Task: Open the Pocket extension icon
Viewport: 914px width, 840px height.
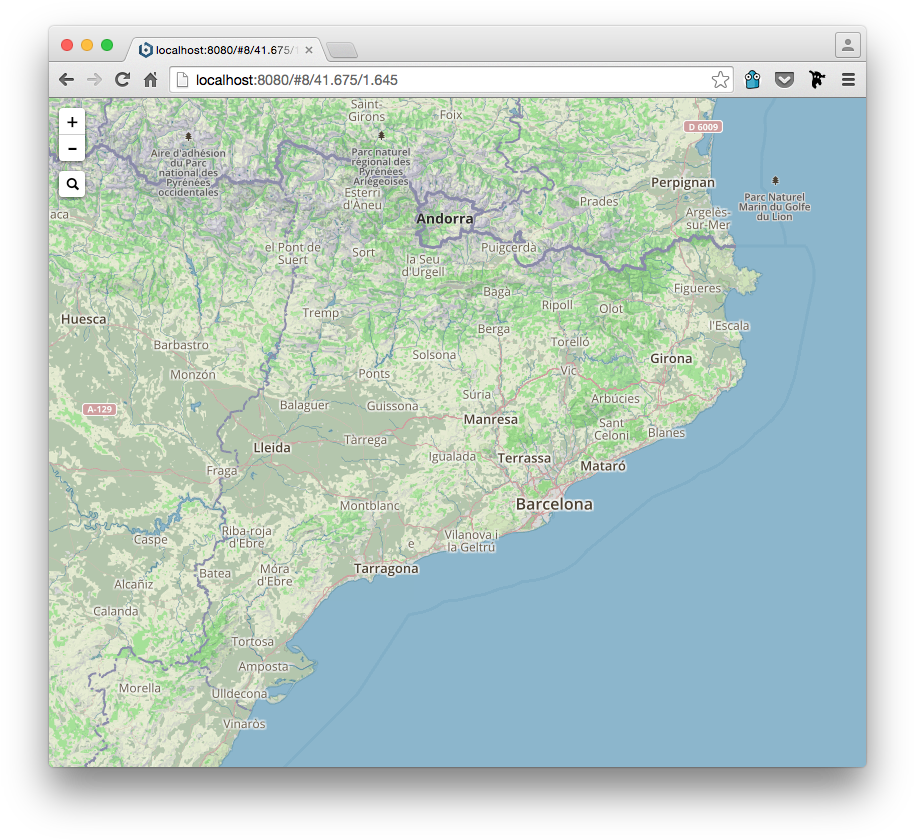Action: 784,79
